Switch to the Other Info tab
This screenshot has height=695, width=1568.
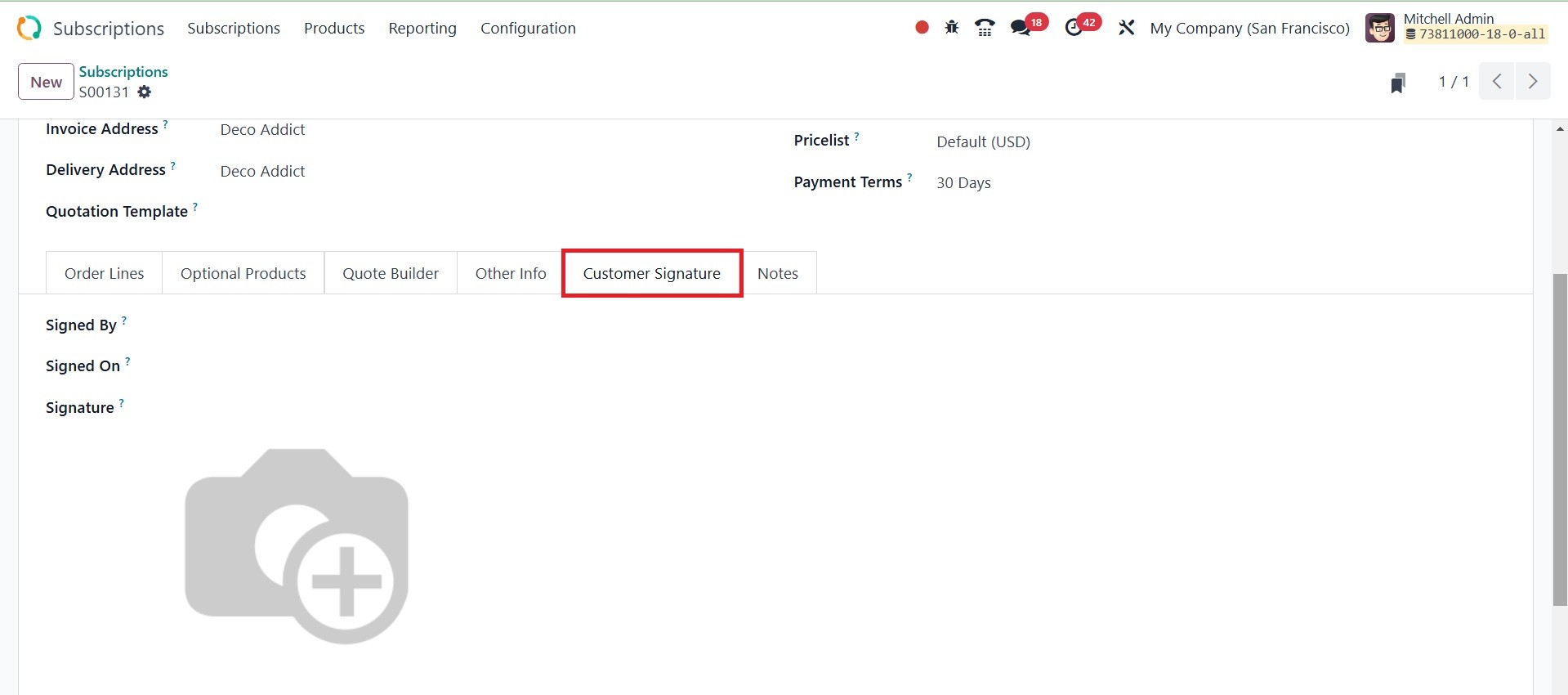511,273
